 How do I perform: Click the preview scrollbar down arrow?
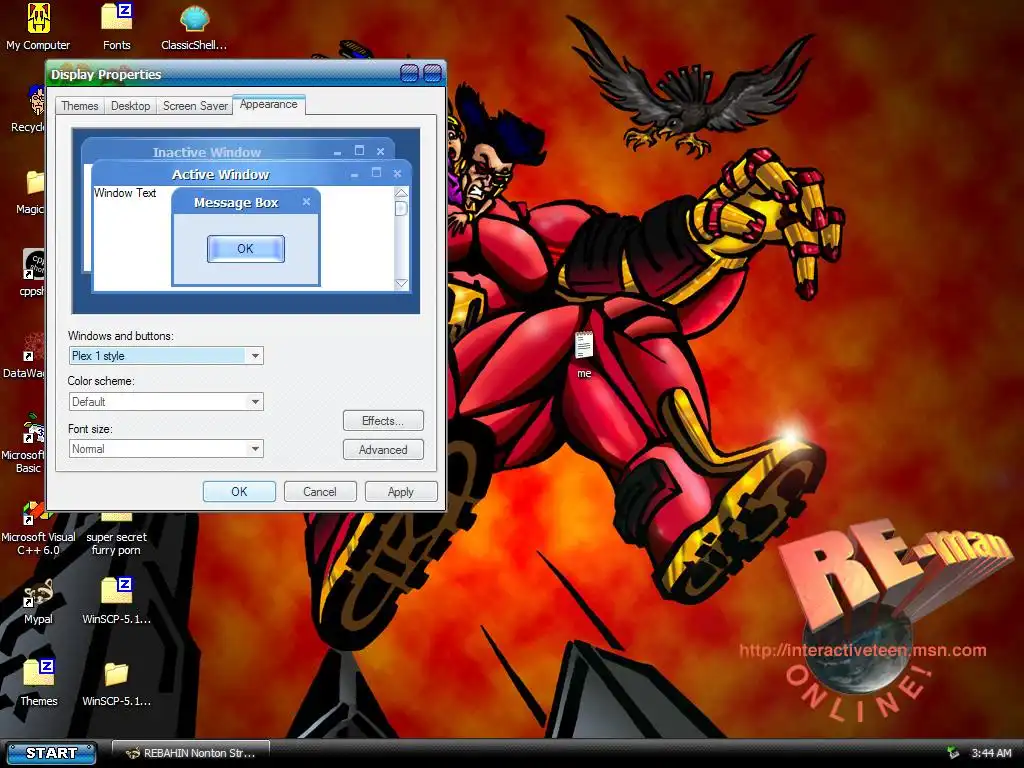pyautogui.click(x=401, y=283)
